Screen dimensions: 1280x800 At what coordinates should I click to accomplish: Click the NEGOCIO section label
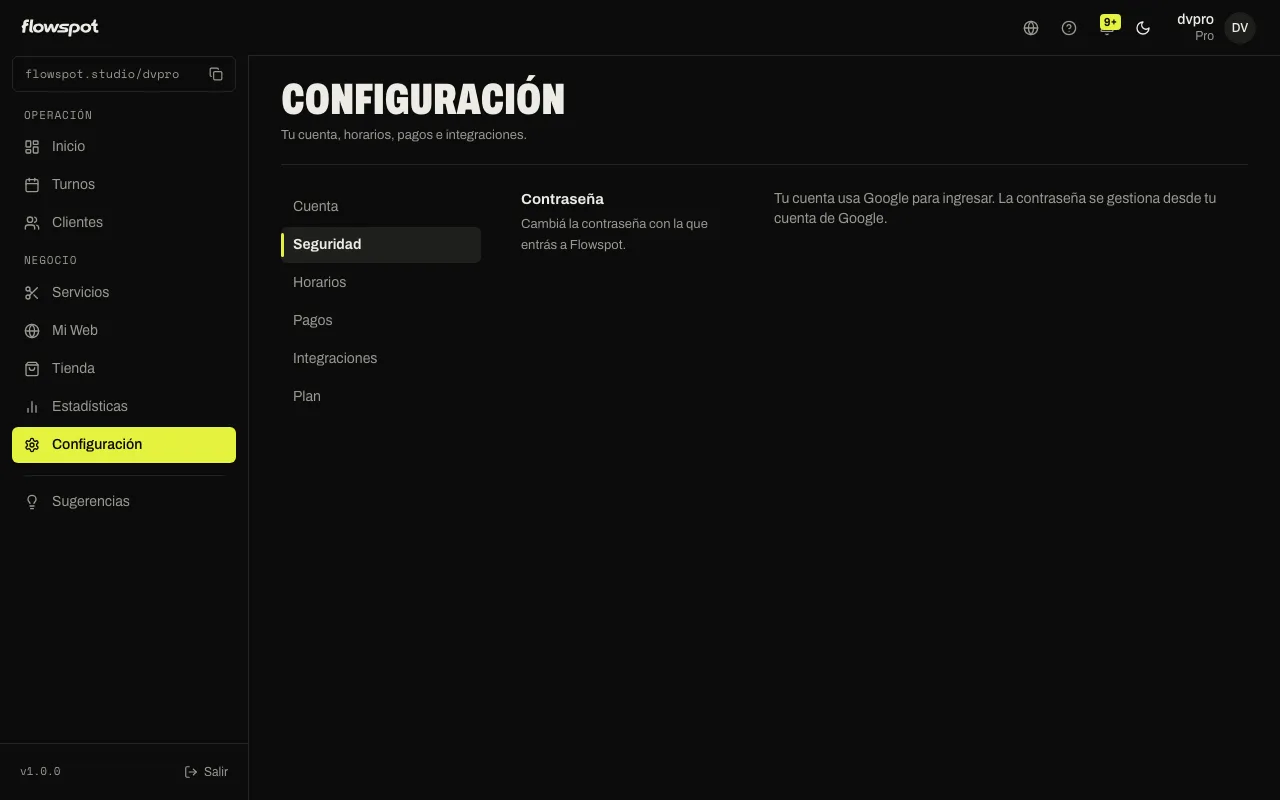(x=50, y=260)
